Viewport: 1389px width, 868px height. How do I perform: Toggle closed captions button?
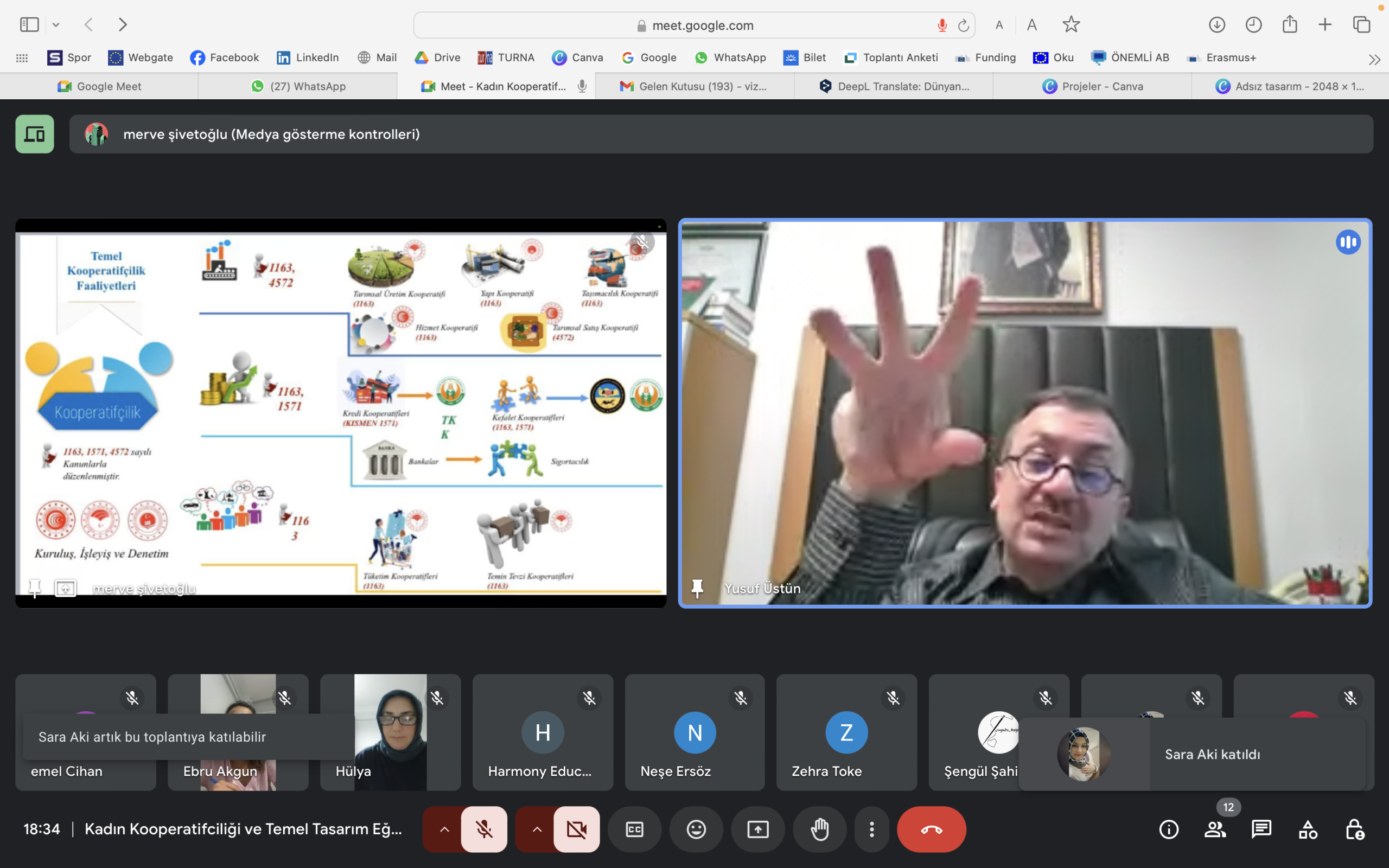pos(634,829)
